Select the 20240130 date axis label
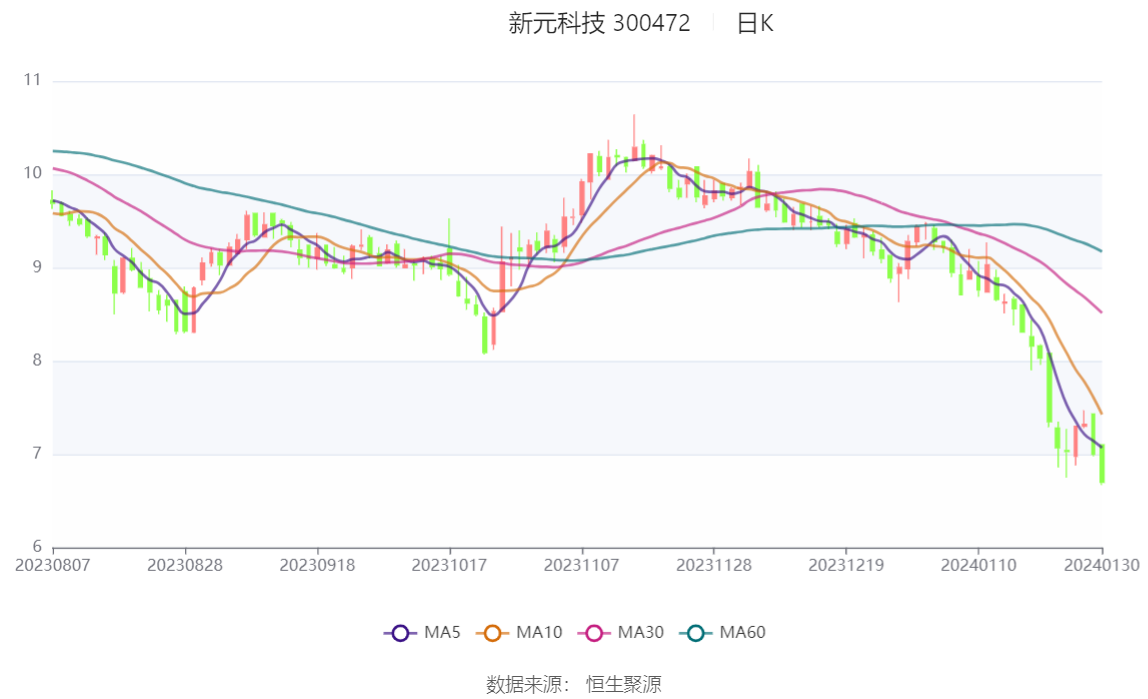The width and height of the screenshot is (1148, 699). (x=1101, y=565)
